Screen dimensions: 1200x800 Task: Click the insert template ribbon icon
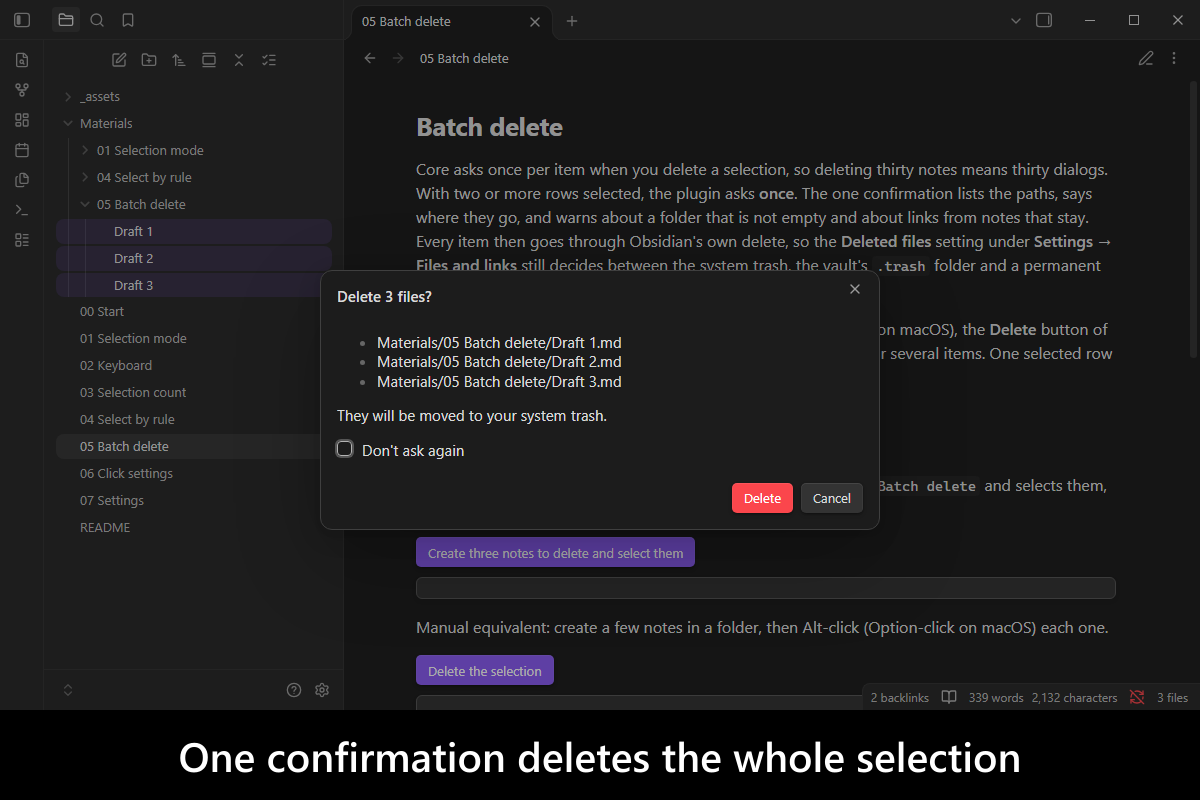click(22, 180)
